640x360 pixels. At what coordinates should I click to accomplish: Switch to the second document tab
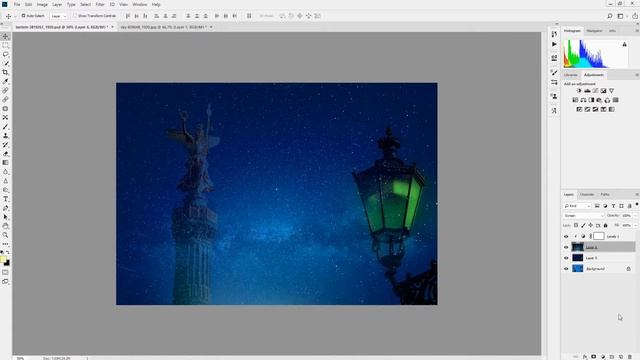point(163,27)
